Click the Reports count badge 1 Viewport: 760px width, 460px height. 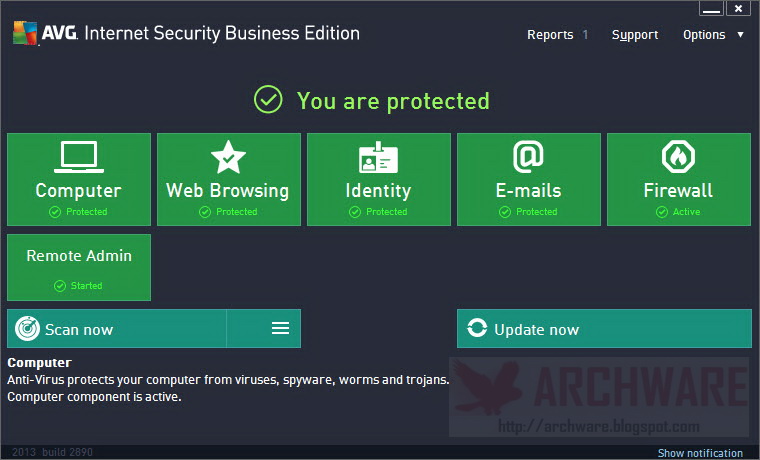click(x=585, y=35)
